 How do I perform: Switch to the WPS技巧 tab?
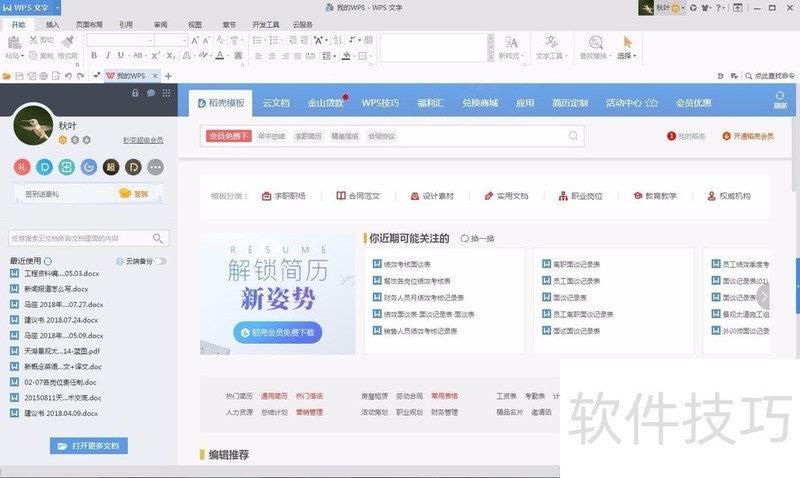(380, 103)
